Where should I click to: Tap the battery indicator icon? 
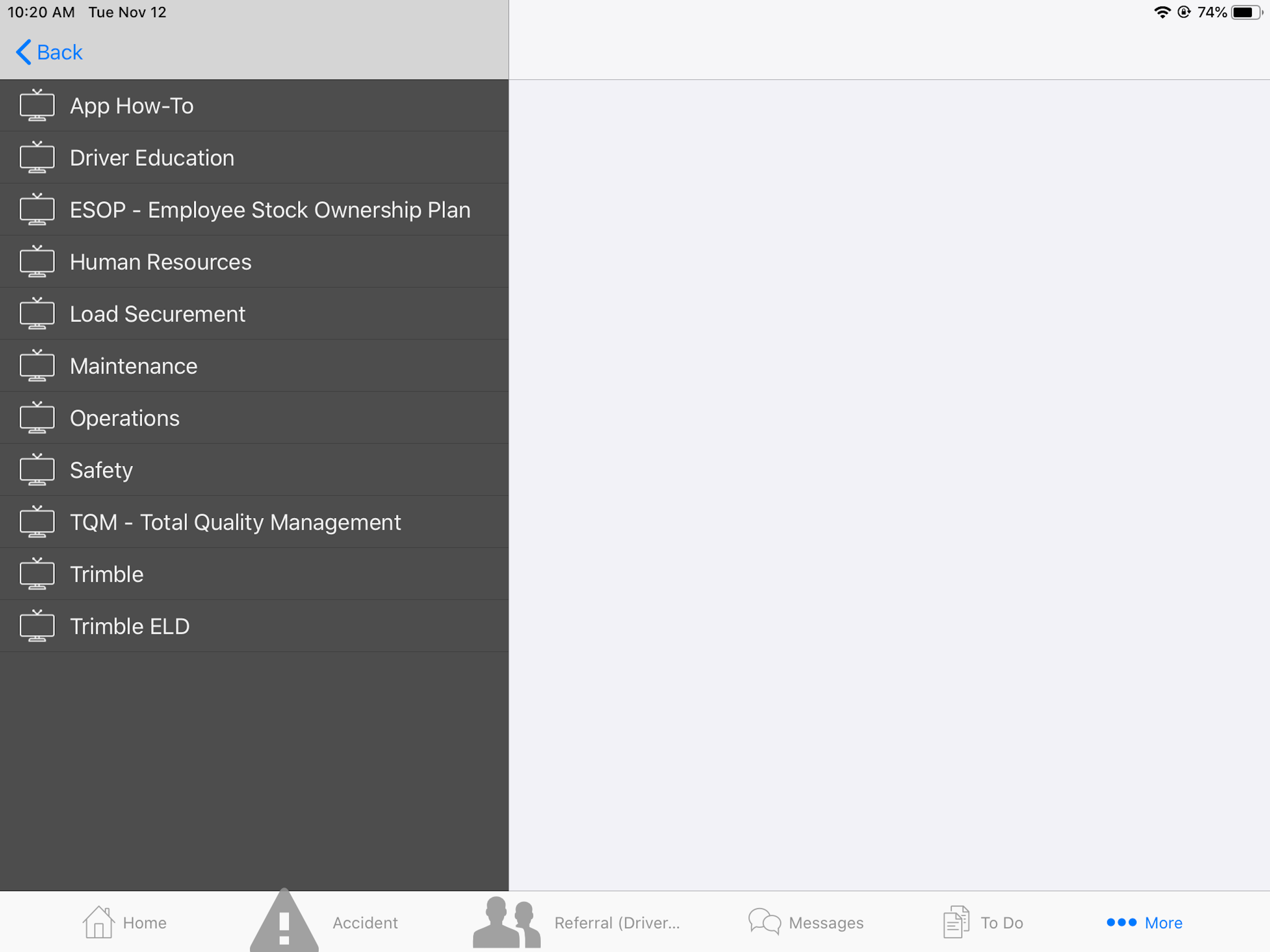(1247, 12)
